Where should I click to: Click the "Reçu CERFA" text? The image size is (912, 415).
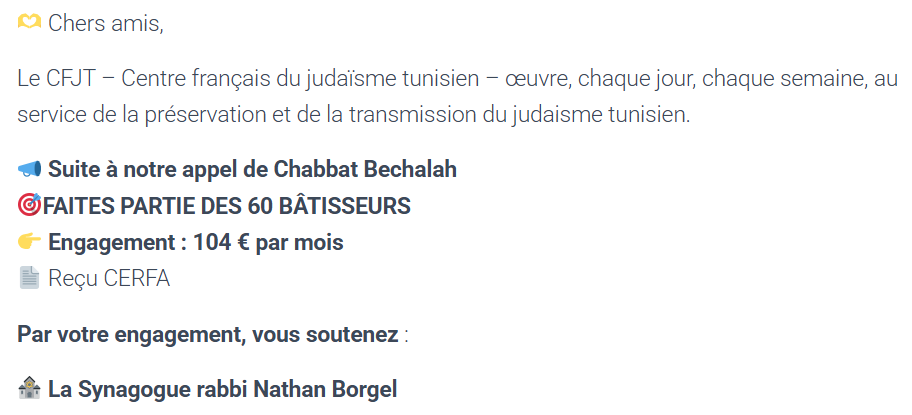click(109, 278)
